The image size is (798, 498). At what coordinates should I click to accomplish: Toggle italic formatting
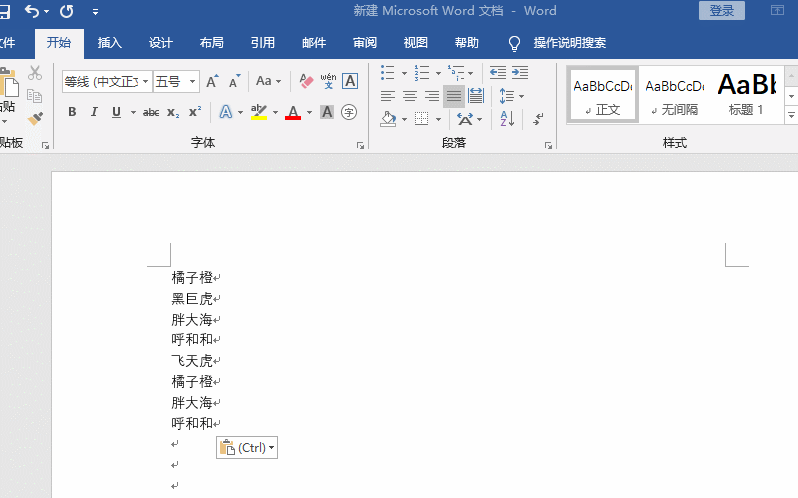pos(94,112)
